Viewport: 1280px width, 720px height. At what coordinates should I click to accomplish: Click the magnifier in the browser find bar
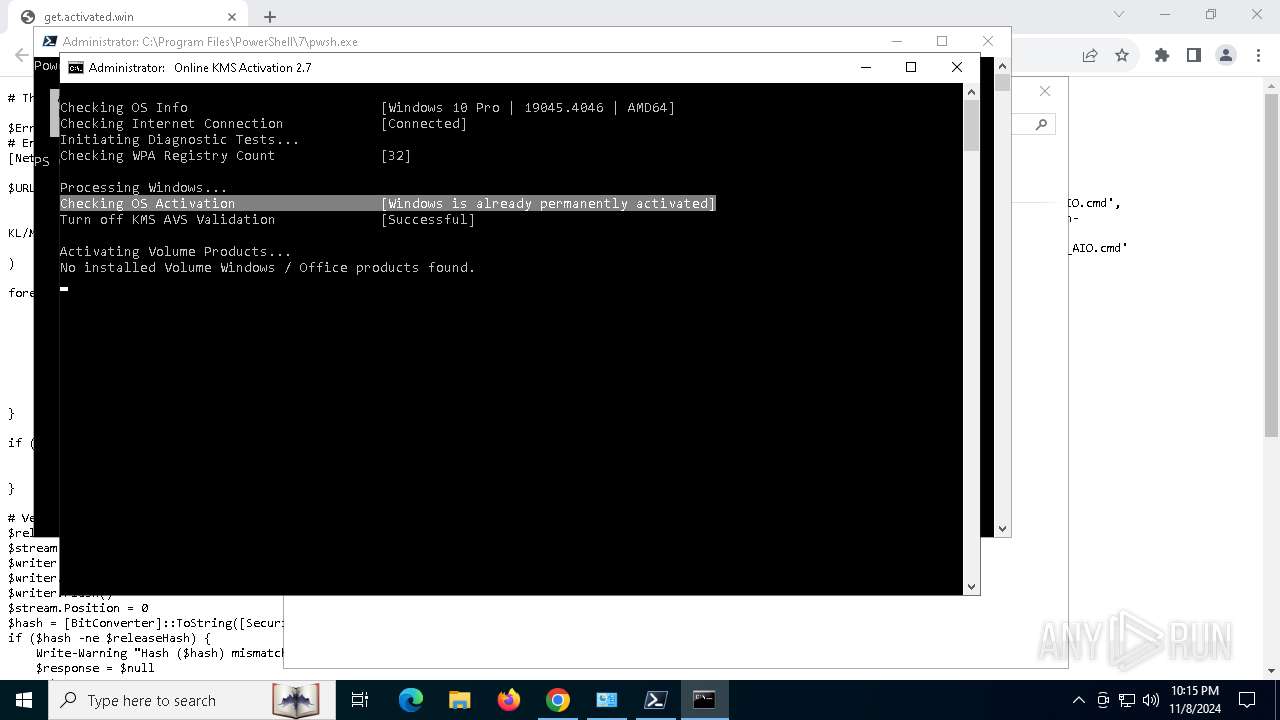(1041, 124)
